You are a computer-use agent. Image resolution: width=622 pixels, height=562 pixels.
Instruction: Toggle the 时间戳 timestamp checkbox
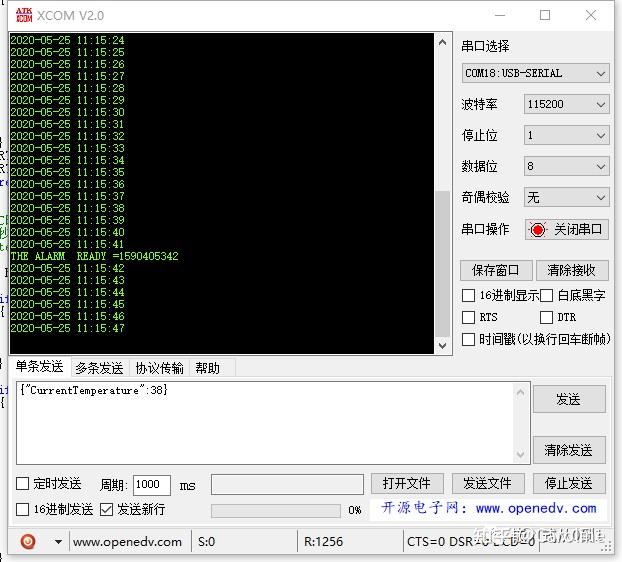tap(468, 340)
